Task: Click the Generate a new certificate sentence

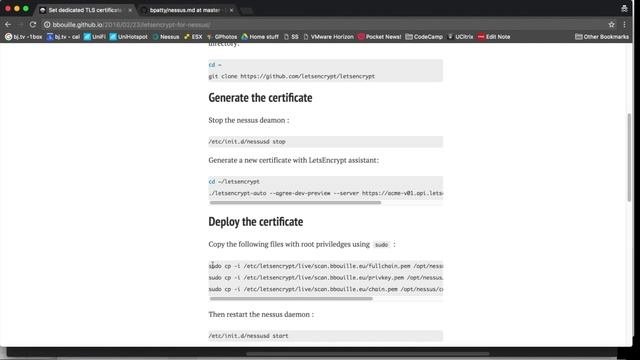Action: (x=293, y=160)
